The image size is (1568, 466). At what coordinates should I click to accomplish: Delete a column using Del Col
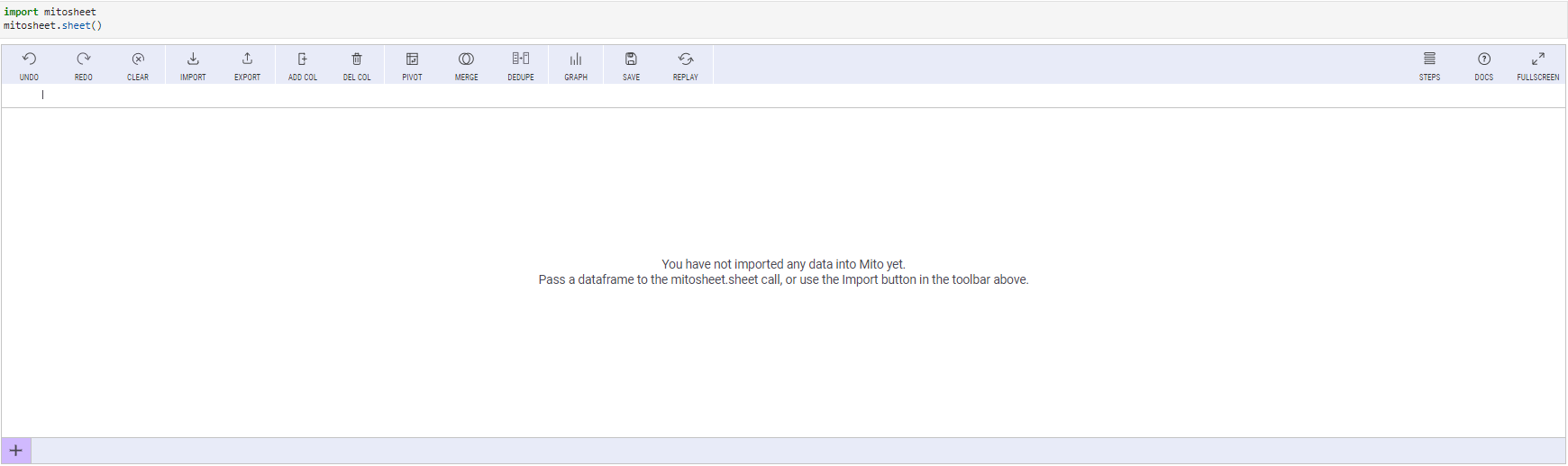[357, 66]
